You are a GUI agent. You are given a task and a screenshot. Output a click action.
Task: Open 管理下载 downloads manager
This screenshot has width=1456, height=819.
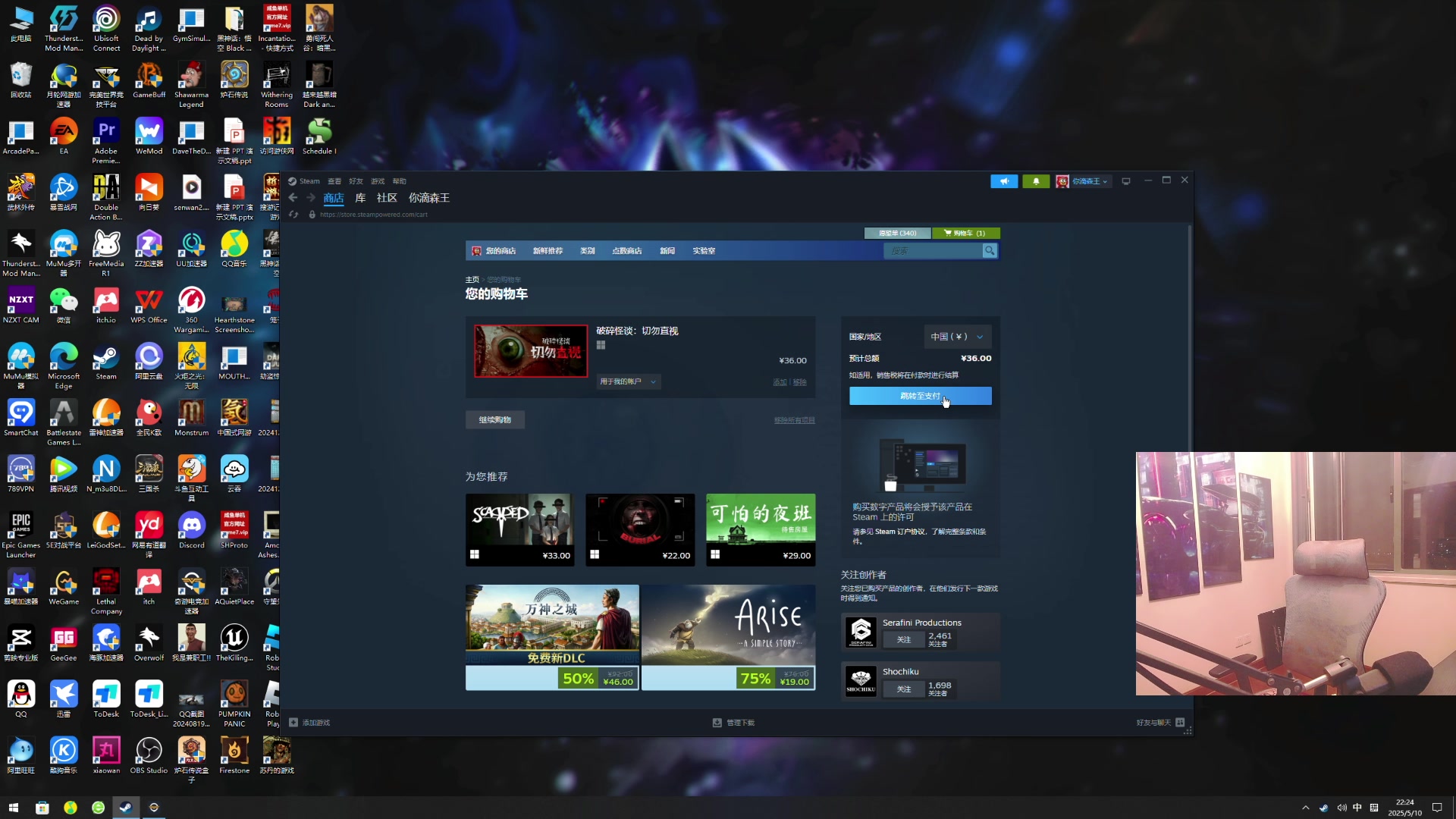pyautogui.click(x=733, y=723)
